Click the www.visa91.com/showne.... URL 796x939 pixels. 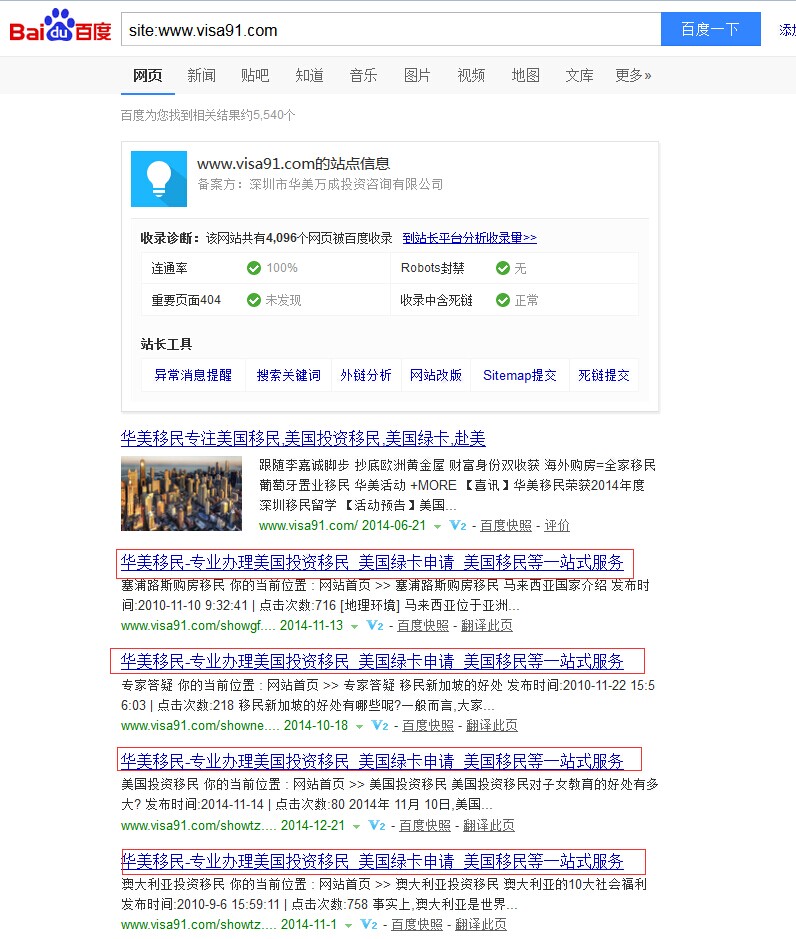point(198,726)
